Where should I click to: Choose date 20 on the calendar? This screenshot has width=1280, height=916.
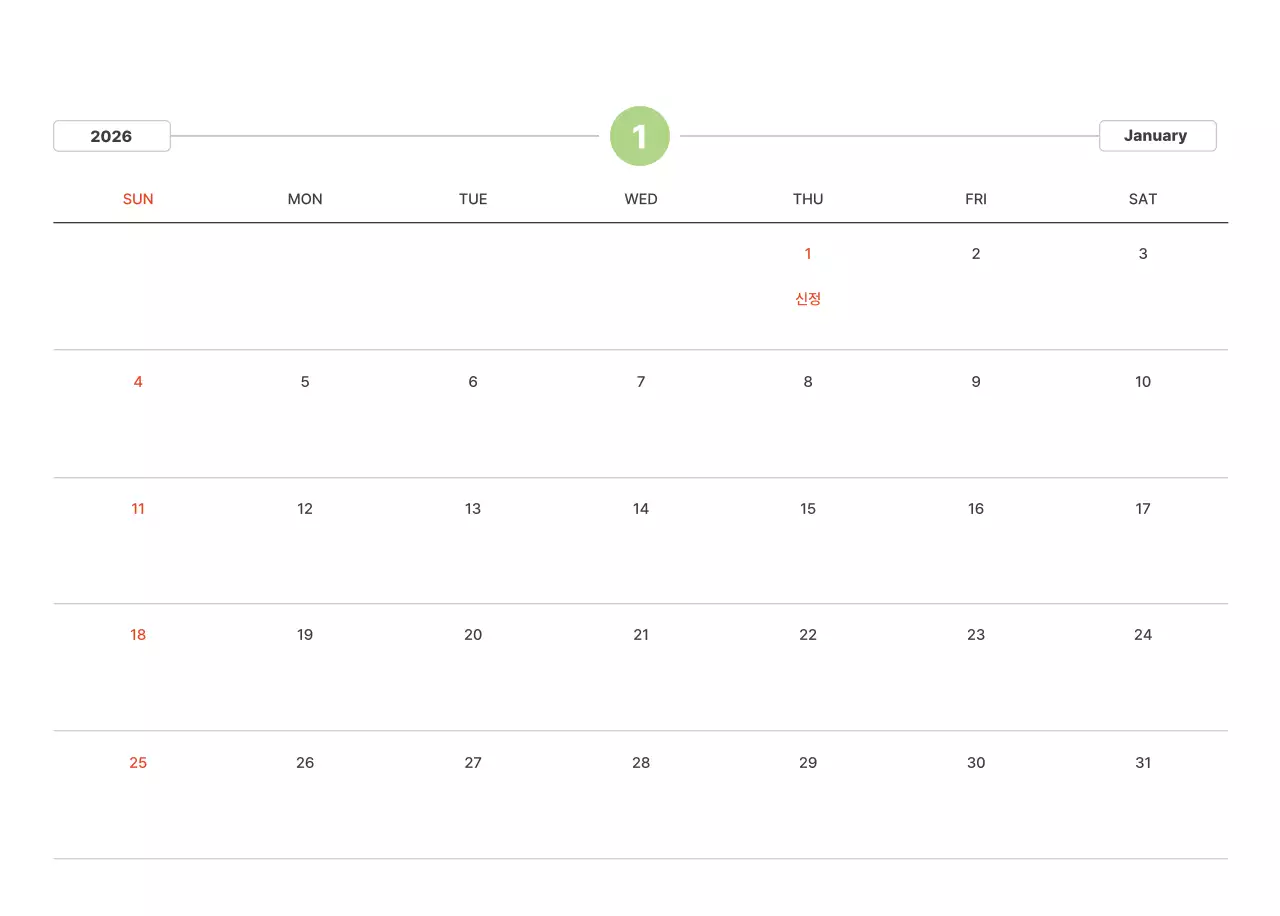point(473,635)
